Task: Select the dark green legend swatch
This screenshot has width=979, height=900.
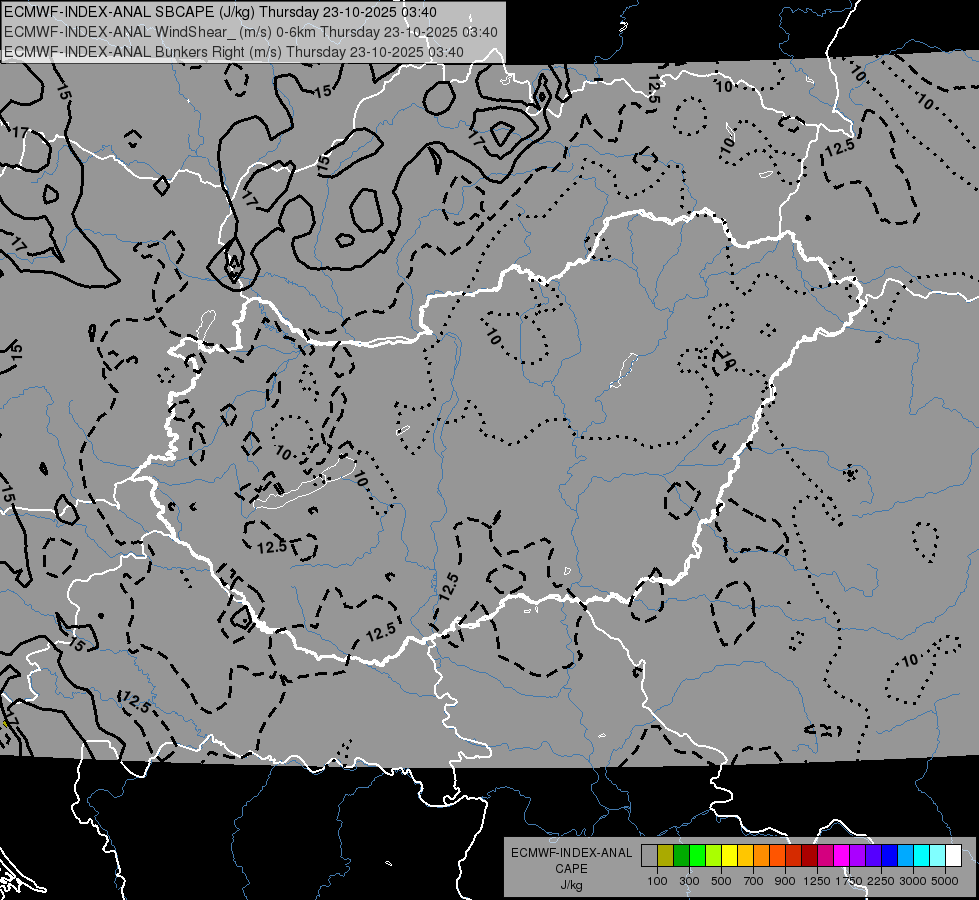Action: pos(681,856)
